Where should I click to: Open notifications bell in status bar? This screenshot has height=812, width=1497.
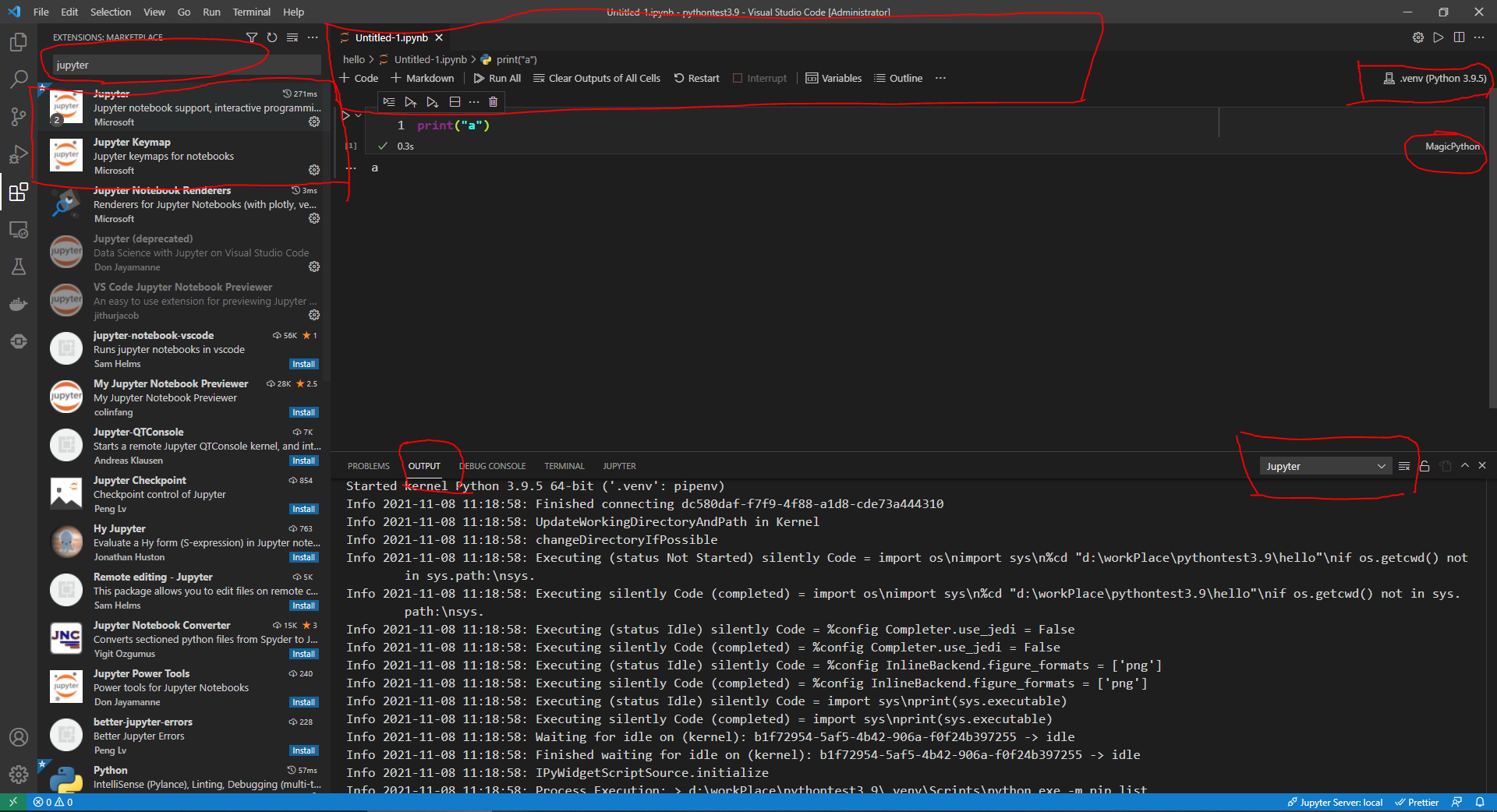pyautogui.click(x=1480, y=802)
